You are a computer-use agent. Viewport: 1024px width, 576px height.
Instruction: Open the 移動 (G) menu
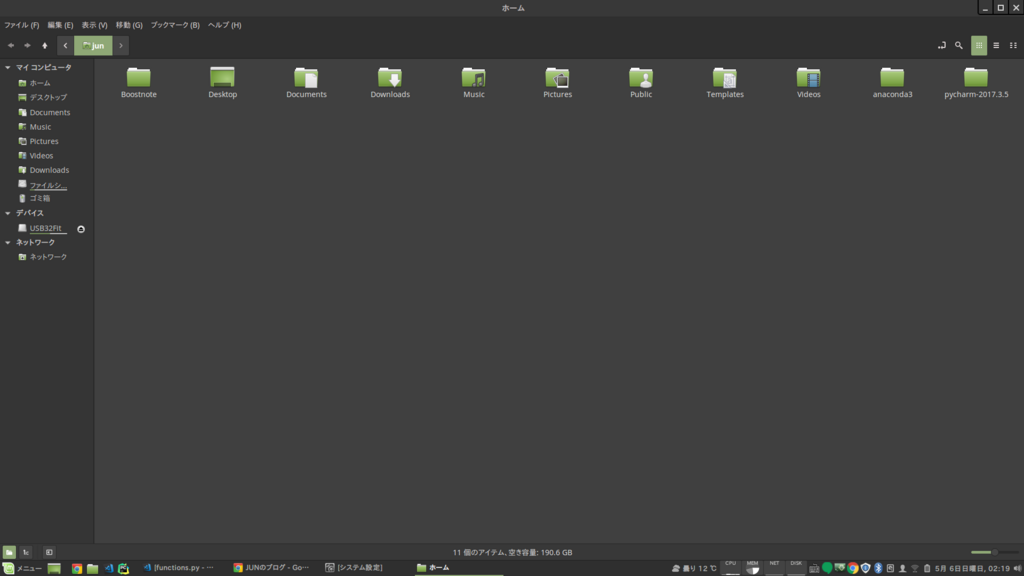[129, 25]
